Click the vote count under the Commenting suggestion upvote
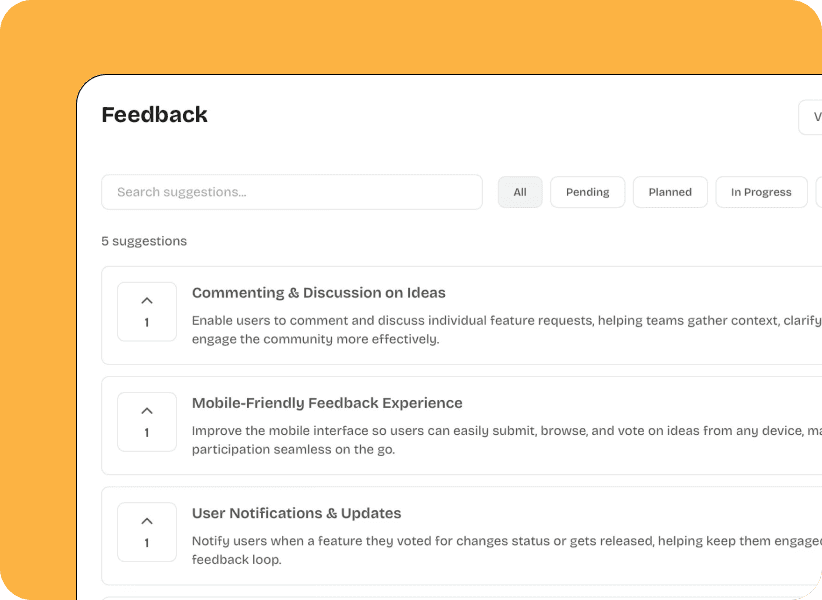 click(147, 320)
